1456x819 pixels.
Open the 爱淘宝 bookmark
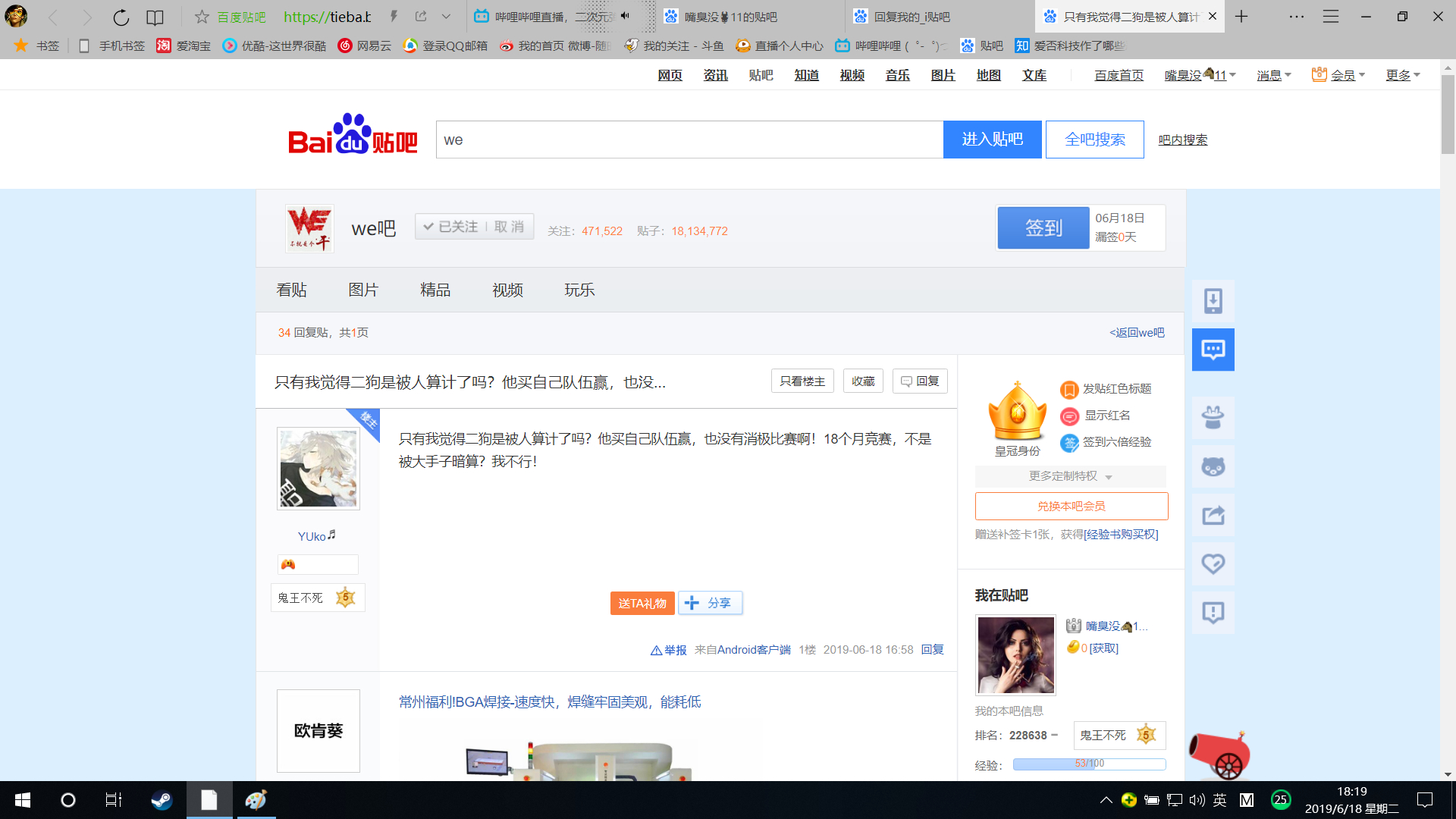184,45
